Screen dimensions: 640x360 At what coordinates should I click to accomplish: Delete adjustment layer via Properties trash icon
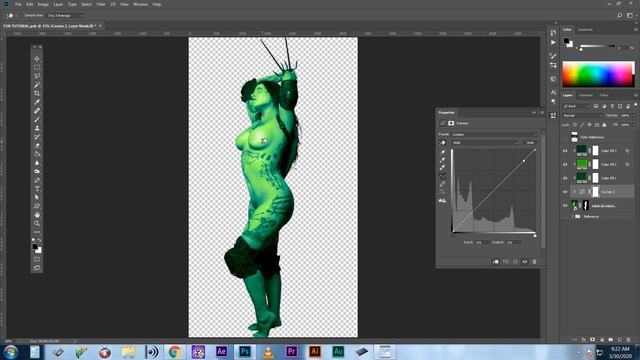(x=534, y=262)
